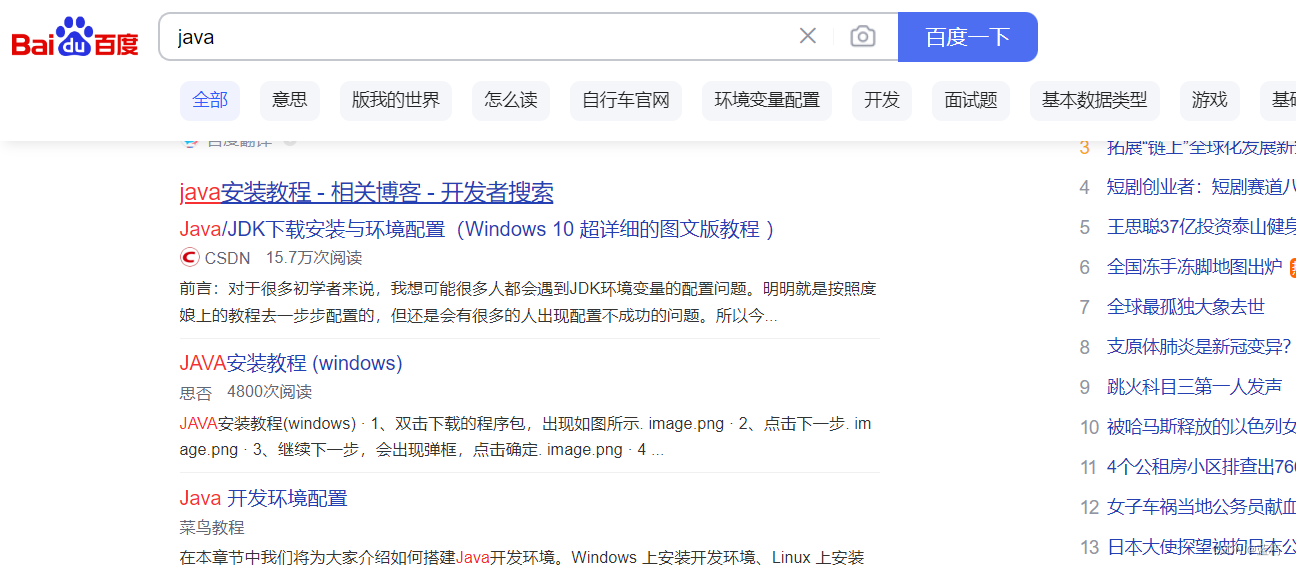Select the 游戏 filter tab
1296x565 pixels.
tap(1210, 100)
